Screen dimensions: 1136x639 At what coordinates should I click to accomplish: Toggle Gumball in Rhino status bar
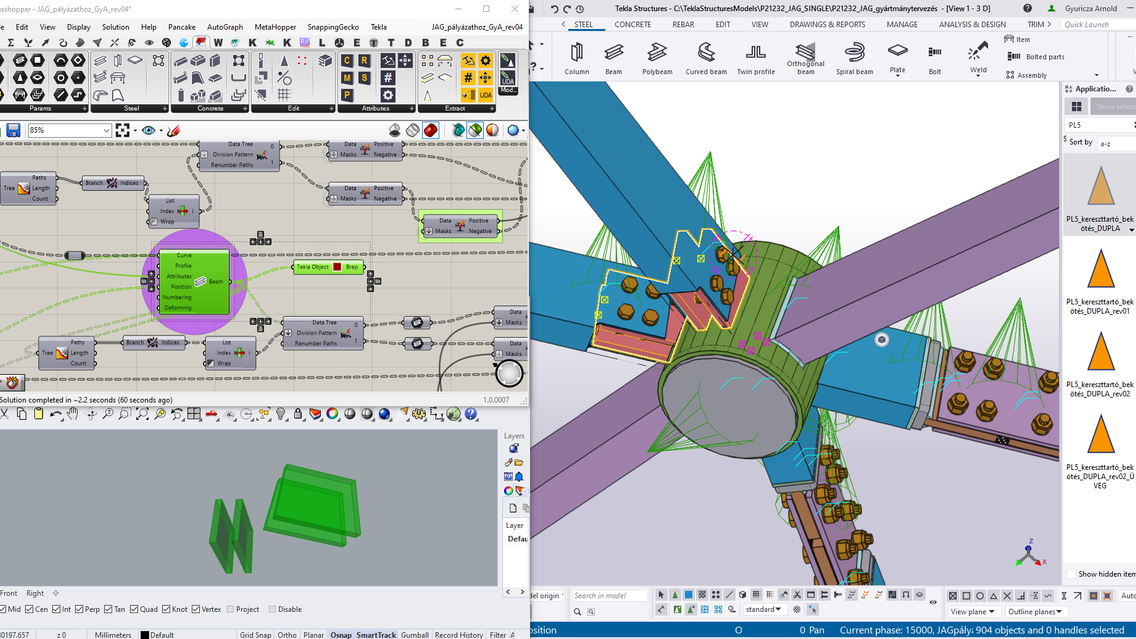click(414, 635)
